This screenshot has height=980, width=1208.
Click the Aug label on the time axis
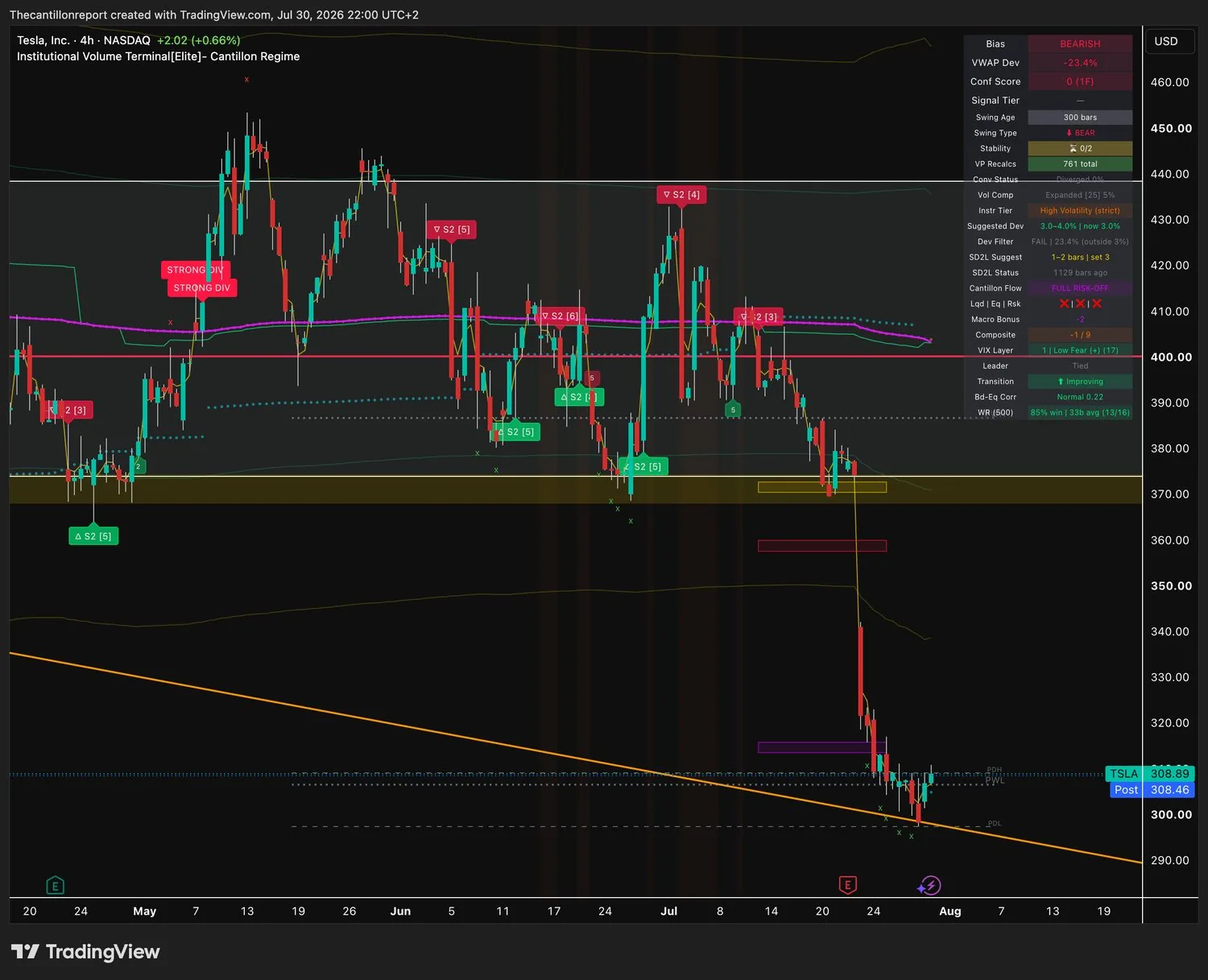950,912
